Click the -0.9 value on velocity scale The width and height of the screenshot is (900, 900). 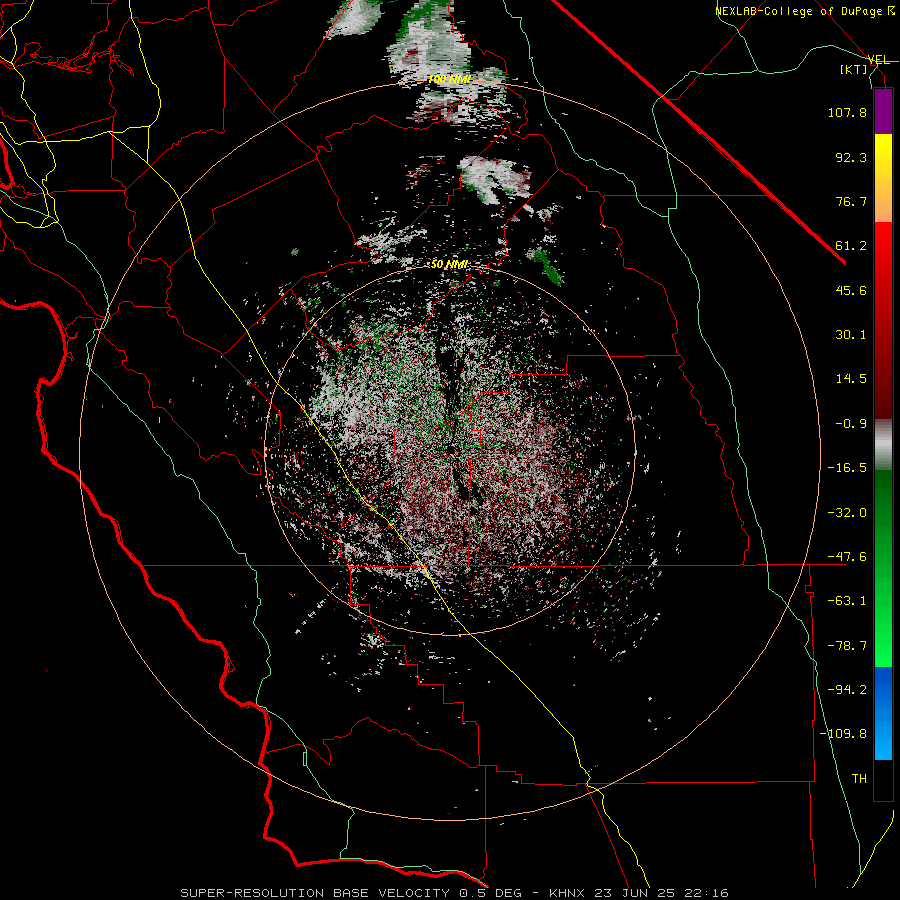[851, 424]
